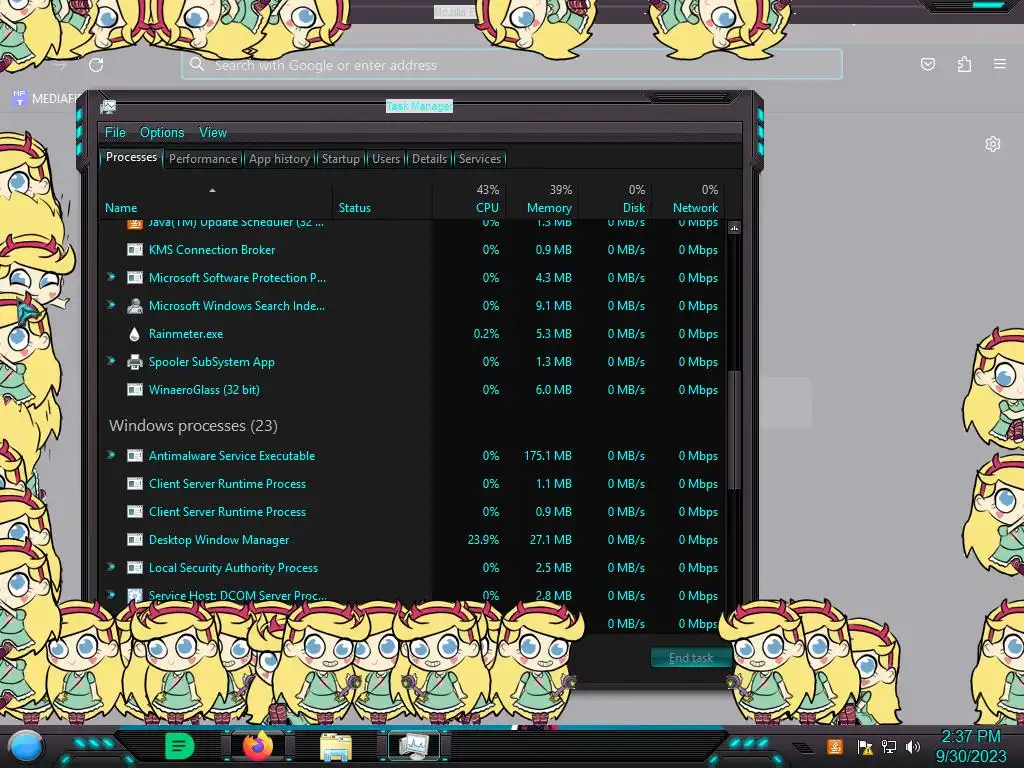1024x768 pixels.
Task: Click the process list vertical scrollbar thumb
Action: pos(734,430)
